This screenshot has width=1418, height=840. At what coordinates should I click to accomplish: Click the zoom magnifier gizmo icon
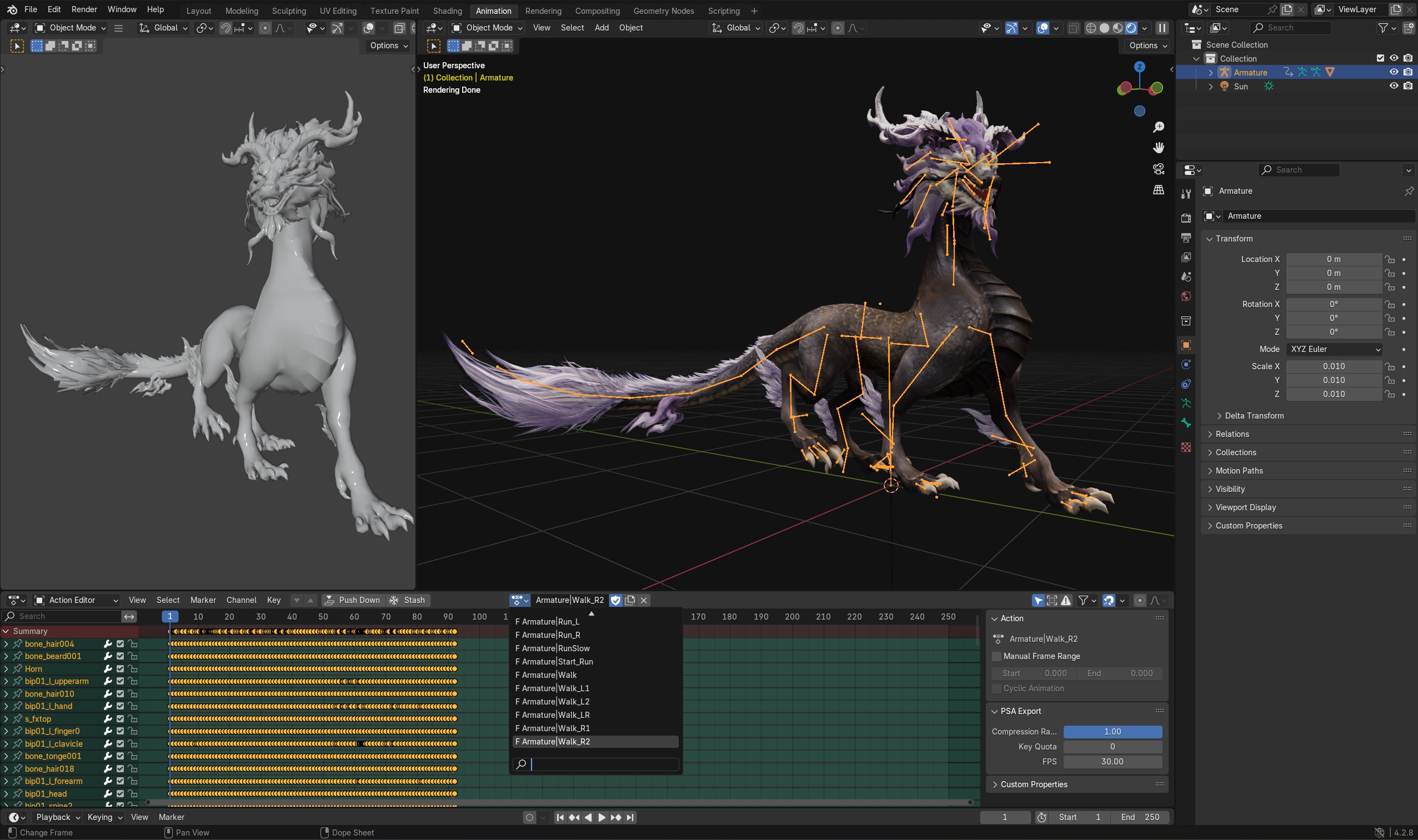(1158, 127)
